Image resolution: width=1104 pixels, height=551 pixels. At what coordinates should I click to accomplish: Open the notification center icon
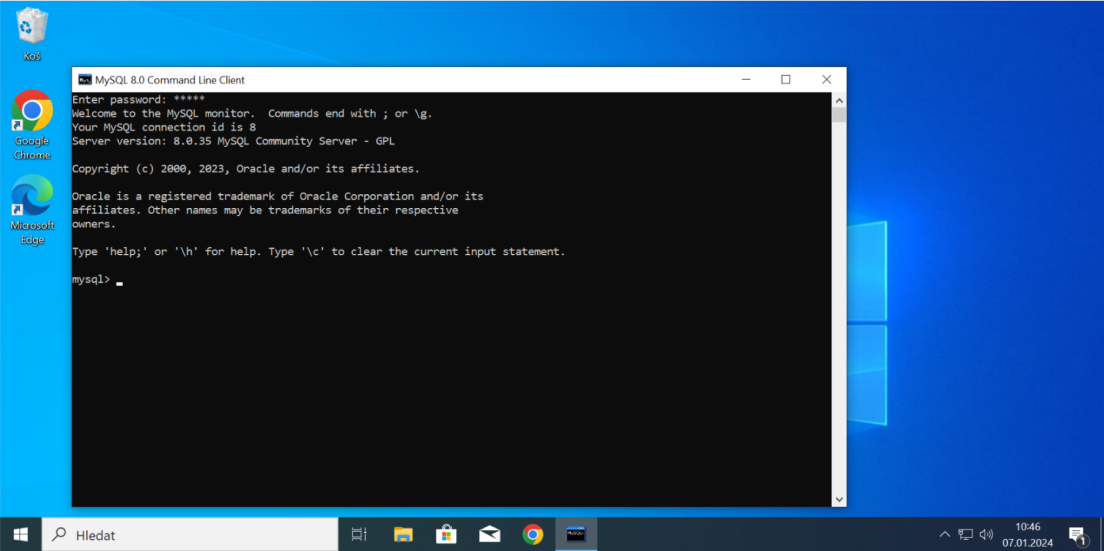[1077, 535]
